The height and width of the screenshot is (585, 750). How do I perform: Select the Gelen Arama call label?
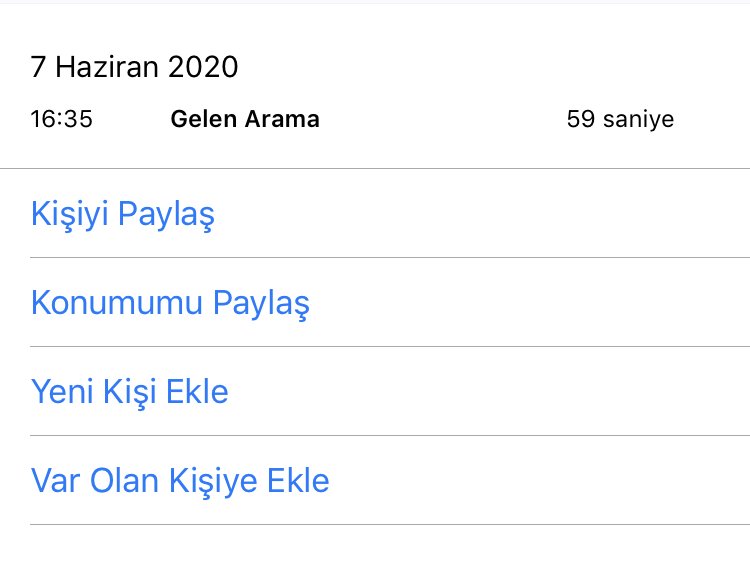click(x=245, y=120)
